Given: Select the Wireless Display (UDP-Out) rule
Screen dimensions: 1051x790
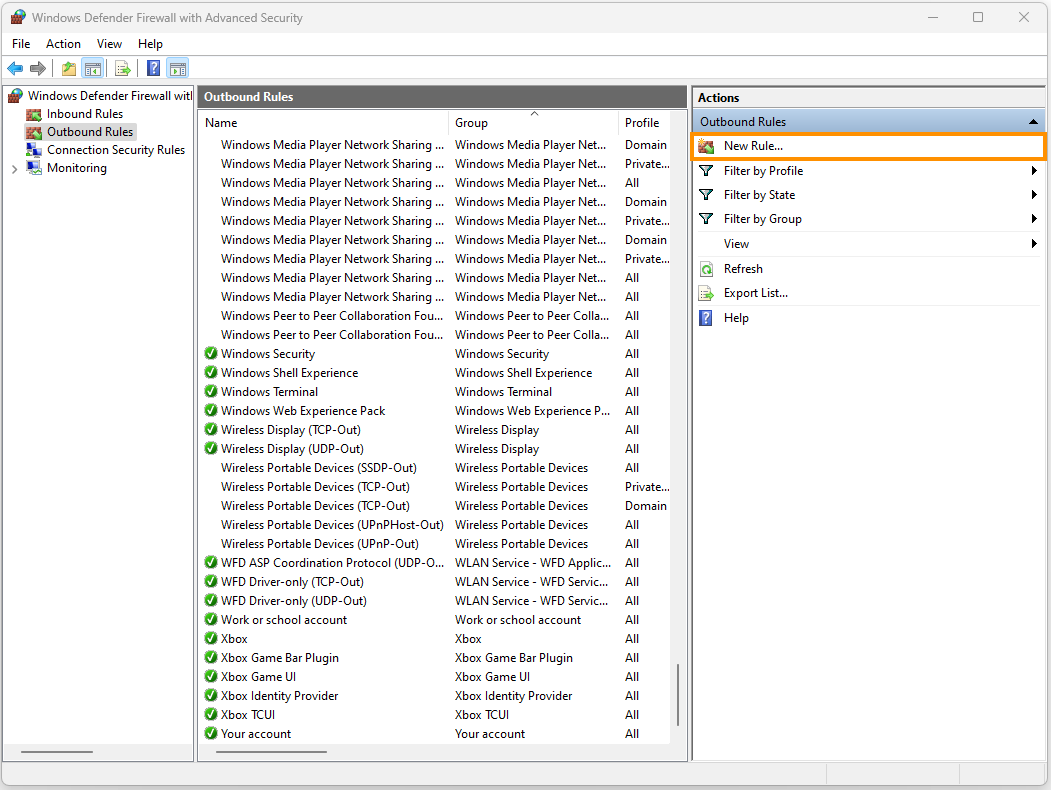Looking at the screenshot, I should [292, 448].
